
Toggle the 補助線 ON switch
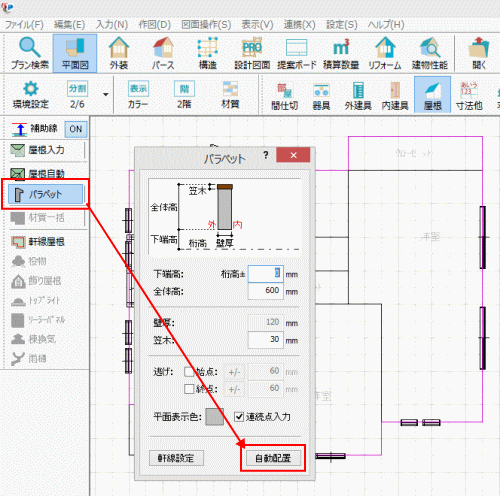[x=76, y=129]
